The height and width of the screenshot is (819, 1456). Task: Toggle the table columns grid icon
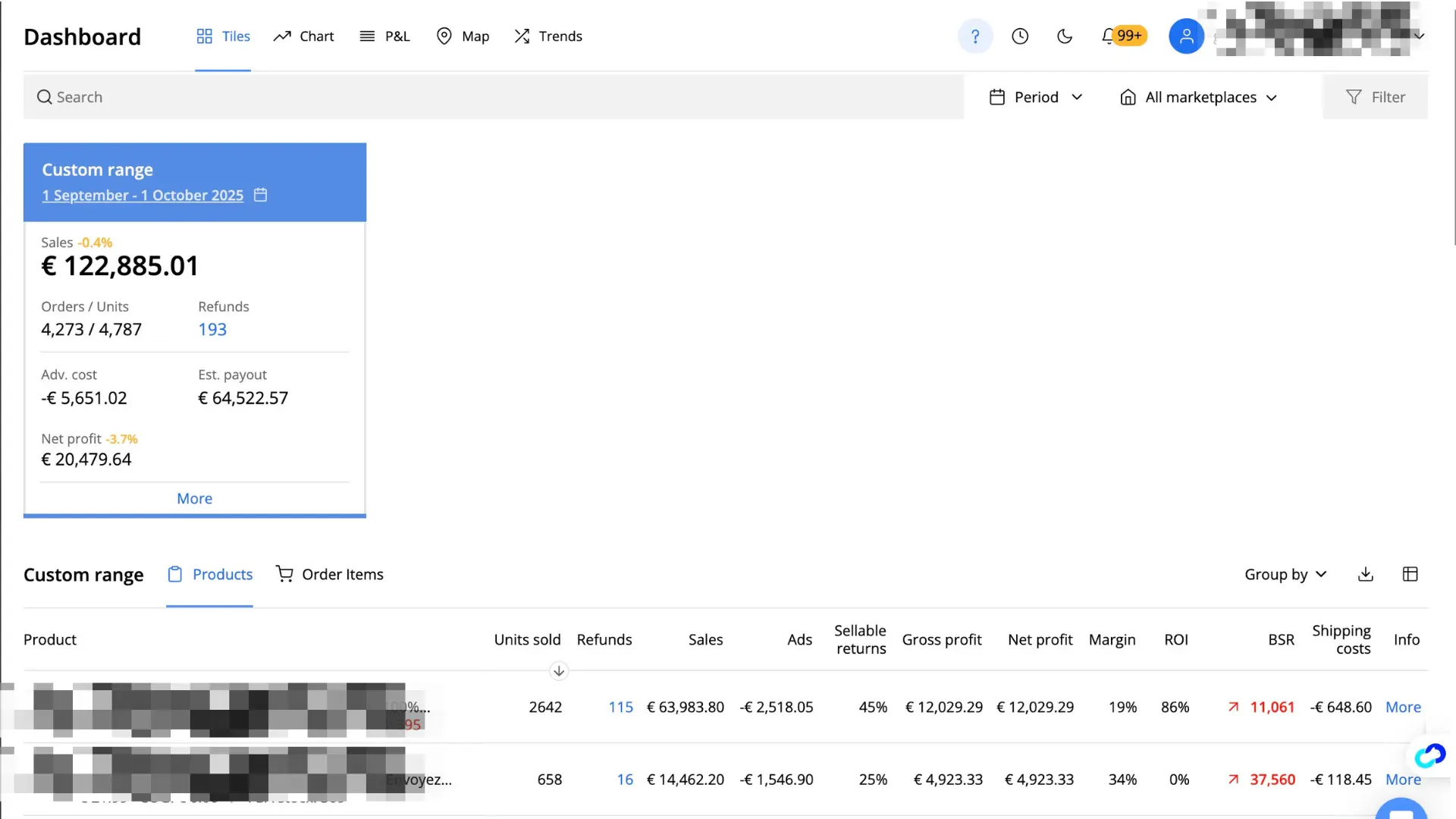pos(1410,574)
